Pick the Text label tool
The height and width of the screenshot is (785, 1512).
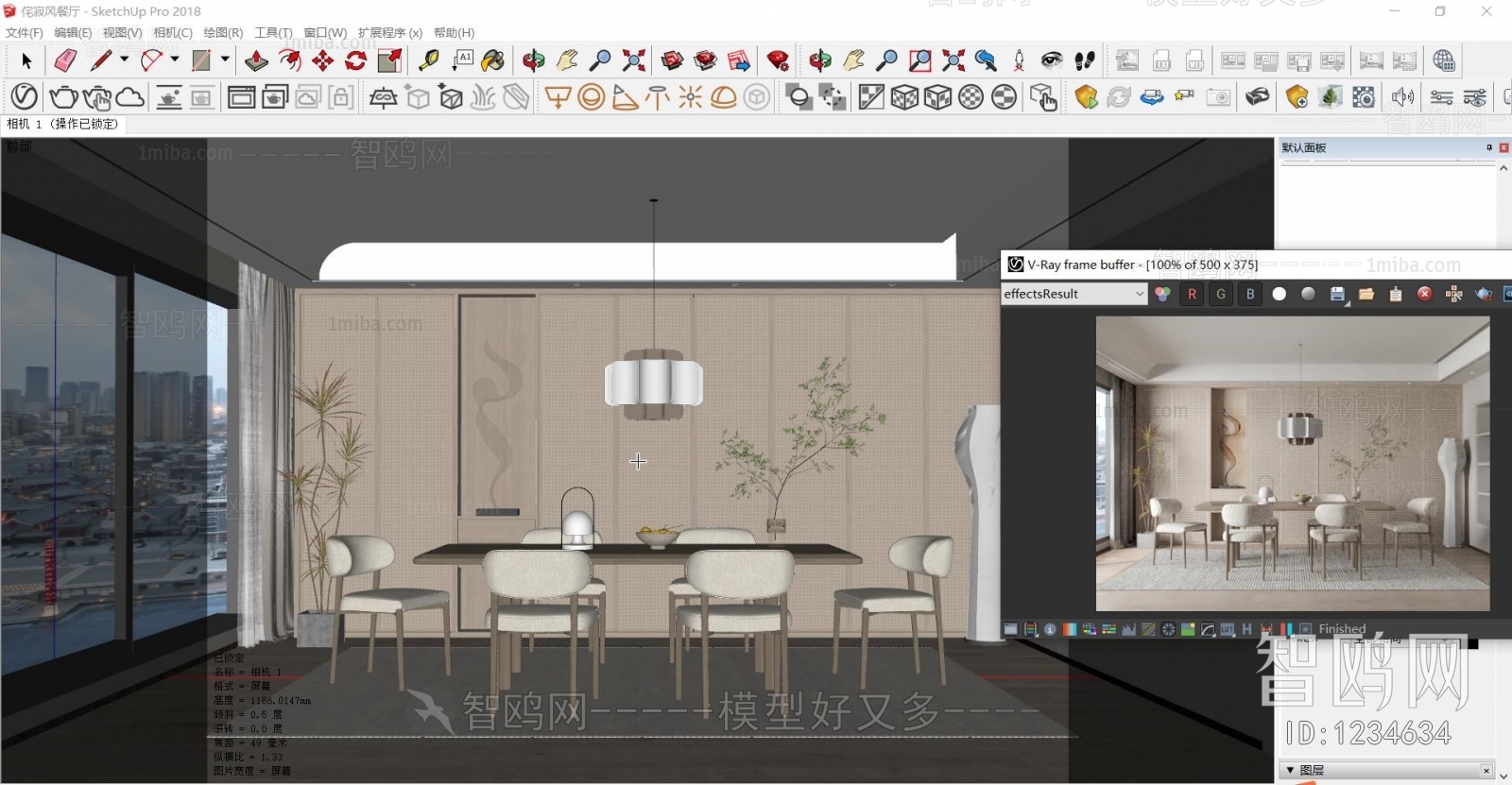click(x=462, y=61)
